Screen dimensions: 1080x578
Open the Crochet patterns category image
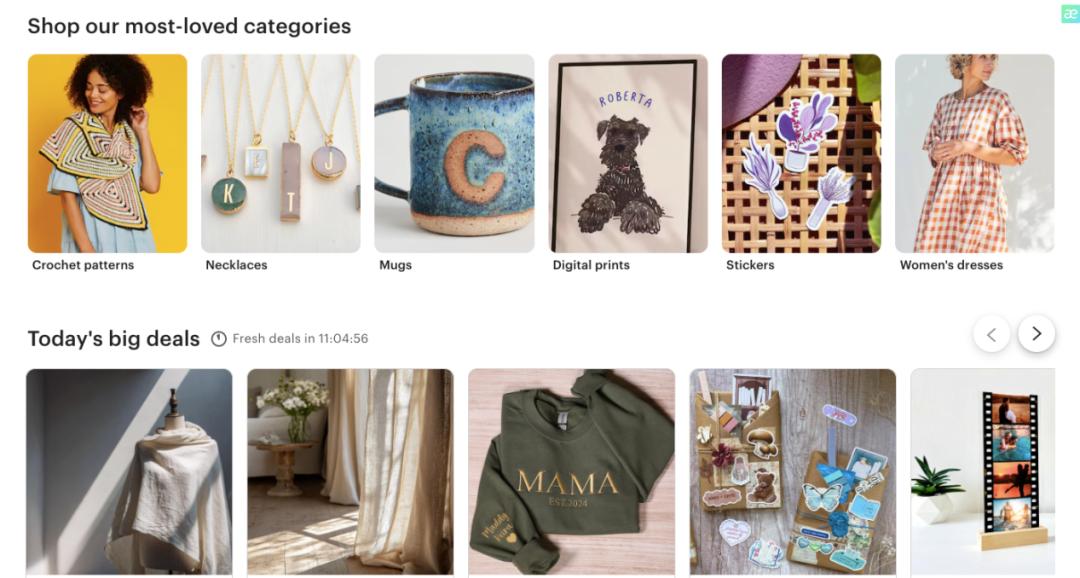(107, 154)
